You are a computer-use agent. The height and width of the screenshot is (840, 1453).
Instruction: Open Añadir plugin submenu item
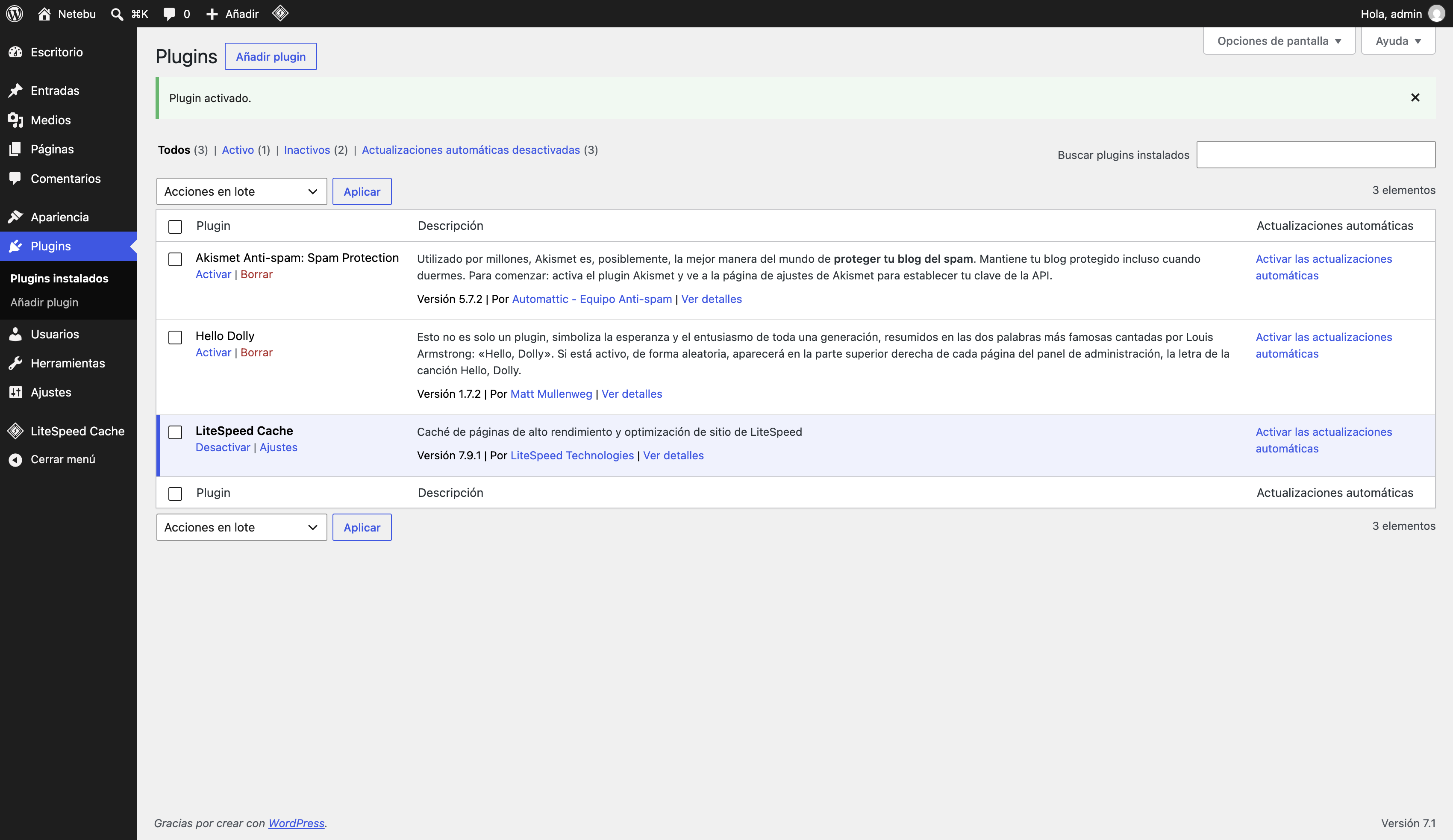coord(44,302)
